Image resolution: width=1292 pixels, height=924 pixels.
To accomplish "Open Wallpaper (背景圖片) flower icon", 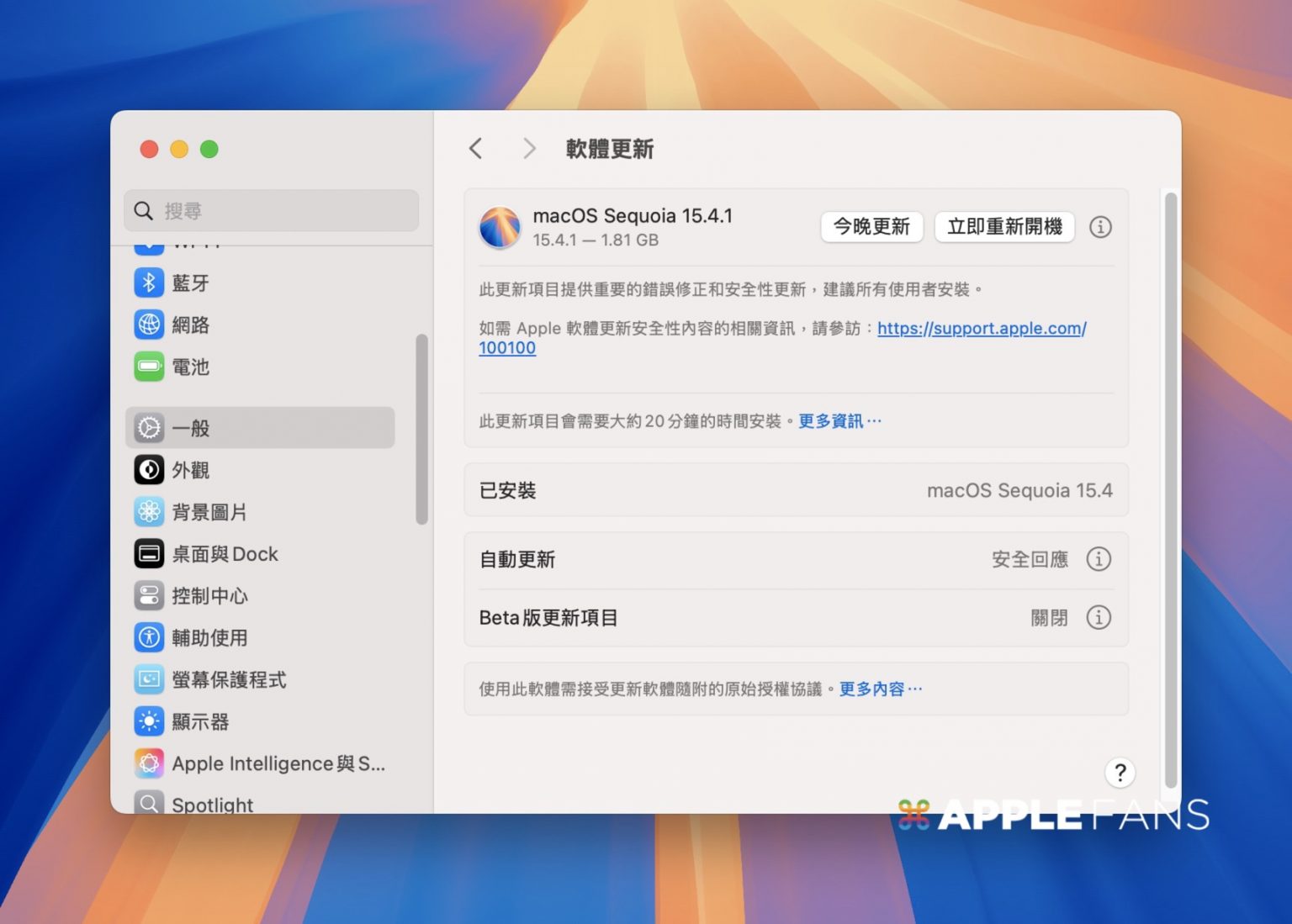I will (x=149, y=512).
